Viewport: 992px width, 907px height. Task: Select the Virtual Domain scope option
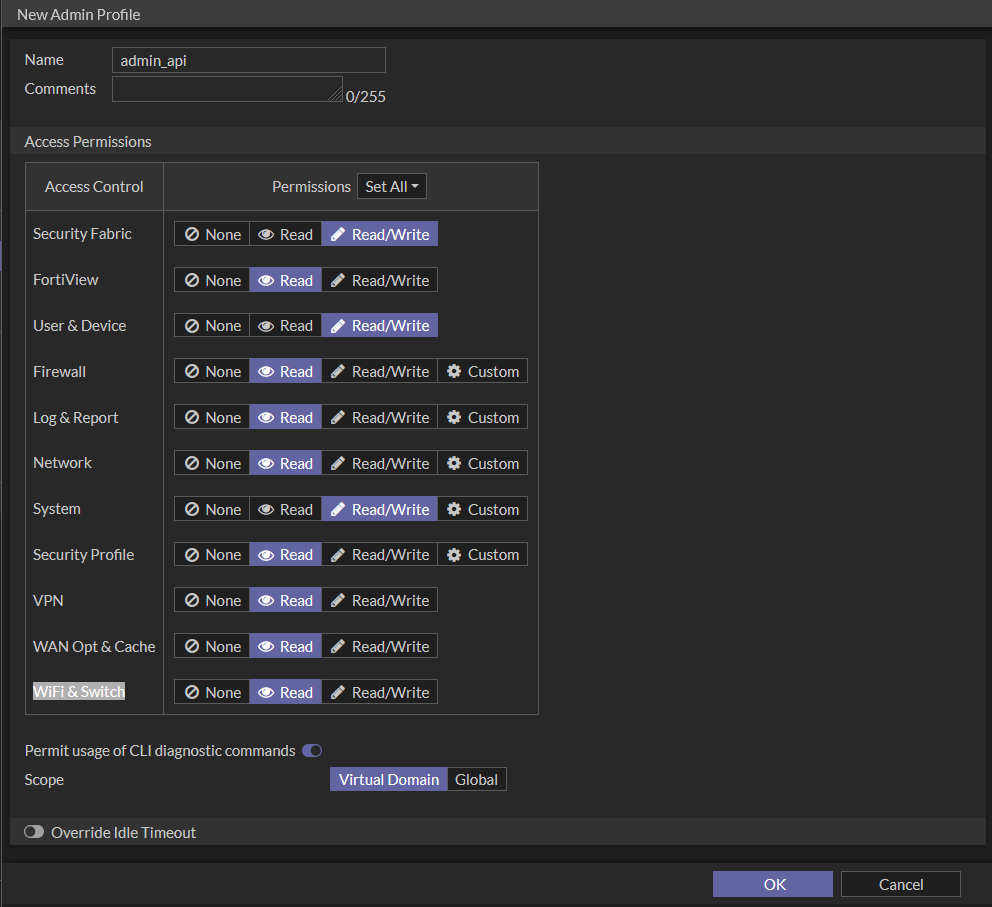point(388,779)
